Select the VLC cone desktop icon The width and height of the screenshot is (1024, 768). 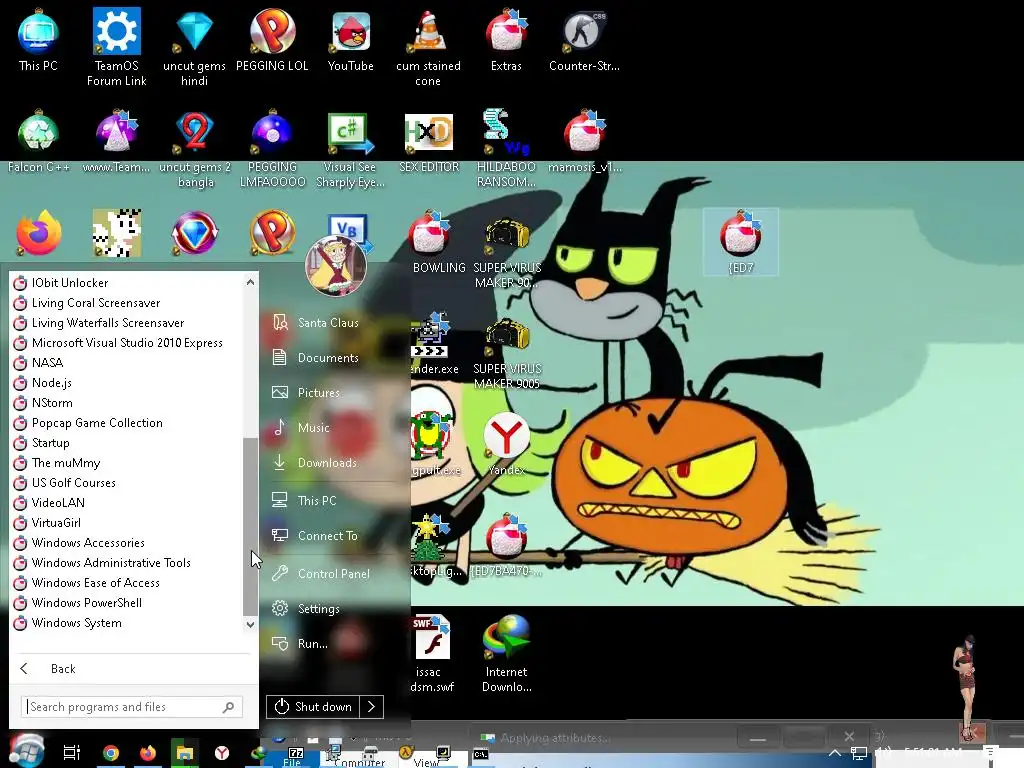(428, 47)
